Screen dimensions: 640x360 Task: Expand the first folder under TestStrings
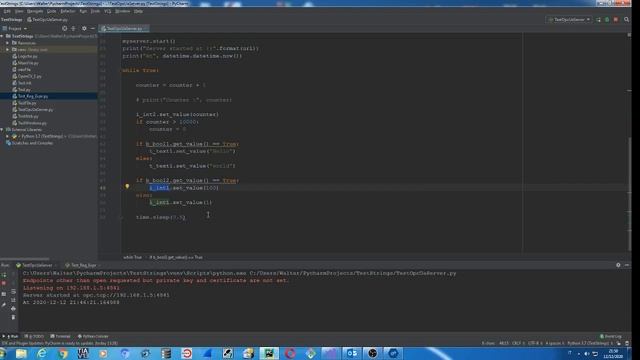8,43
